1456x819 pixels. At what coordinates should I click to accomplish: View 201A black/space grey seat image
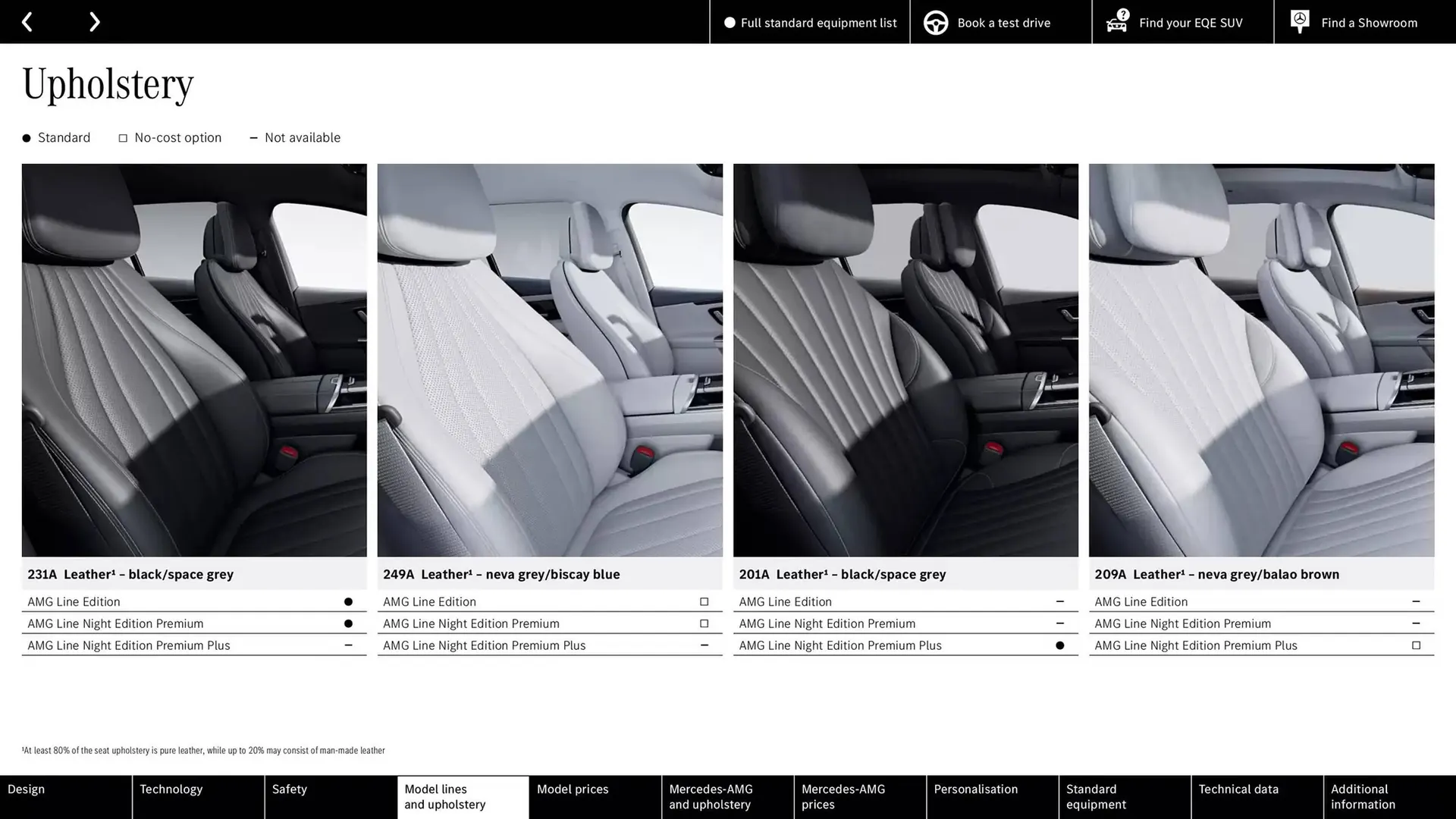(905, 360)
